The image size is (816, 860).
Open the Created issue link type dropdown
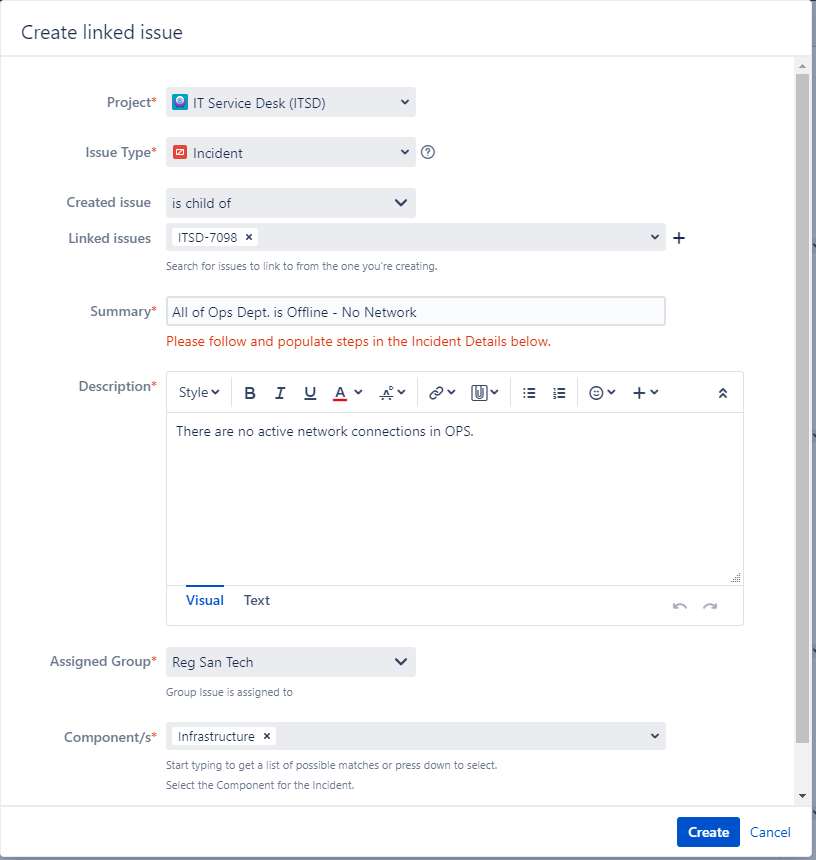[291, 203]
